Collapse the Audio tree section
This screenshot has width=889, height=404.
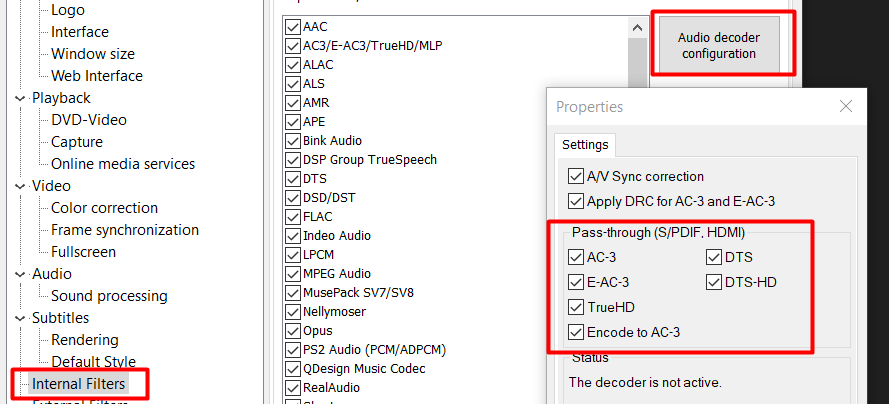click(x=20, y=274)
